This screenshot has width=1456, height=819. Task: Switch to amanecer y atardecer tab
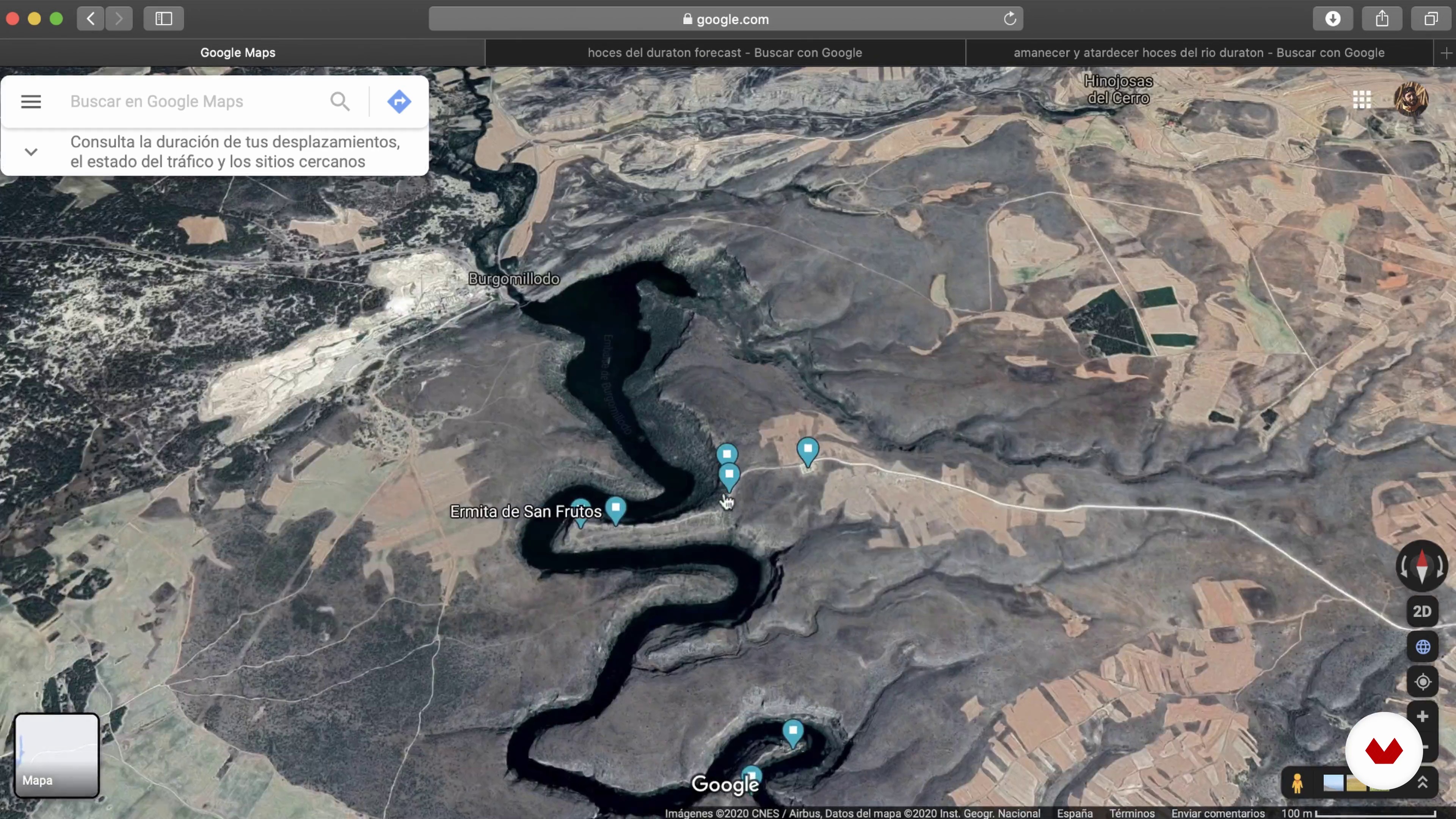(1199, 53)
